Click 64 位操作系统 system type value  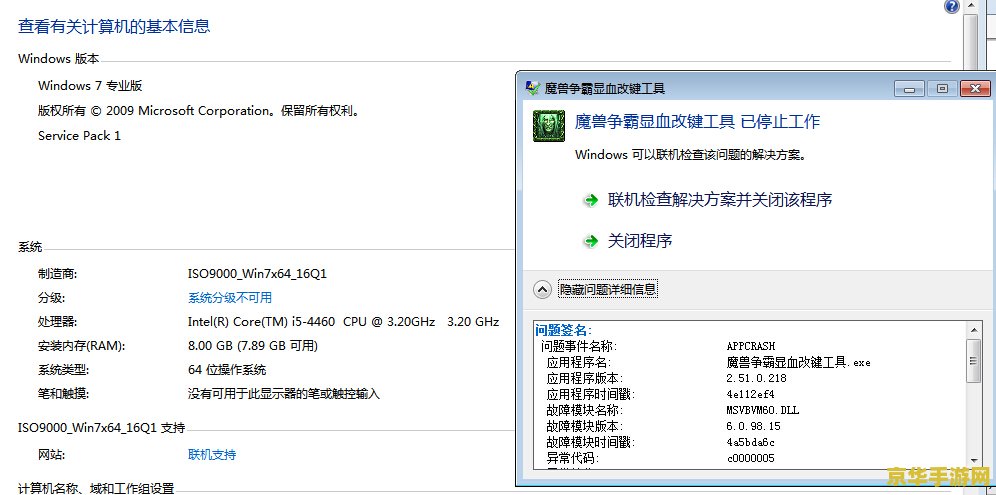coord(227,370)
